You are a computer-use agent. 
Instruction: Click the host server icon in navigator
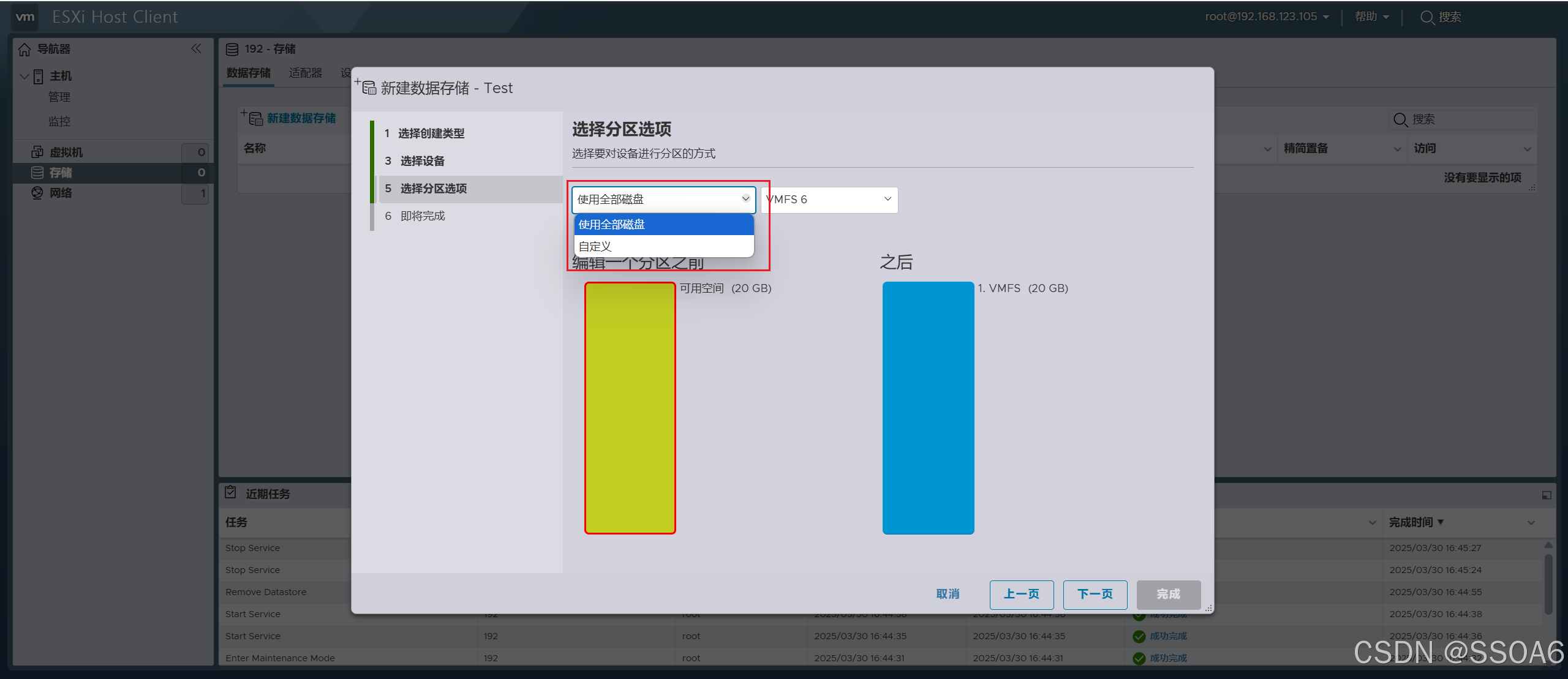tap(38, 76)
